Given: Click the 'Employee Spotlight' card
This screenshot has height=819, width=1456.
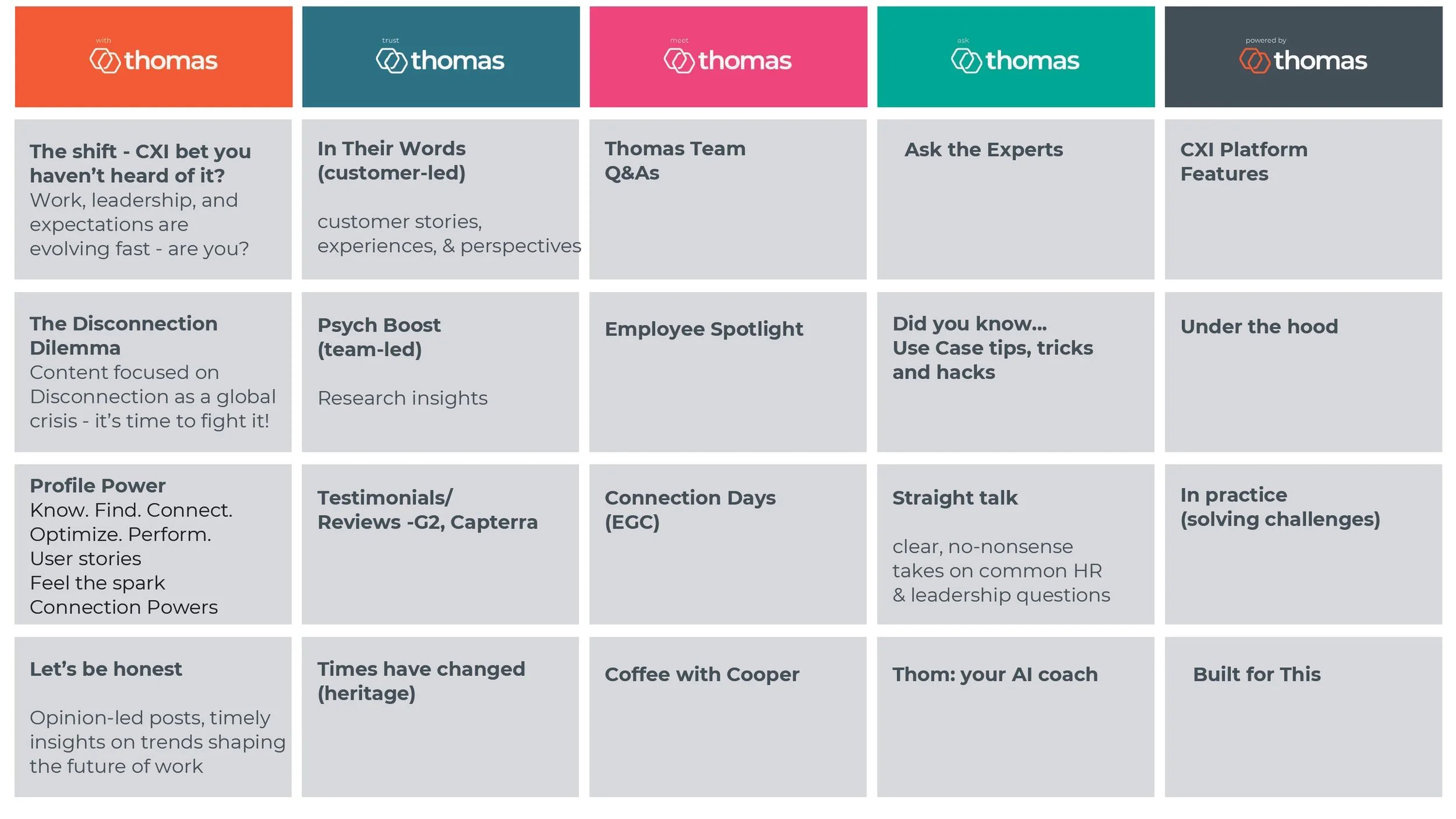Looking at the screenshot, I should point(728,372).
